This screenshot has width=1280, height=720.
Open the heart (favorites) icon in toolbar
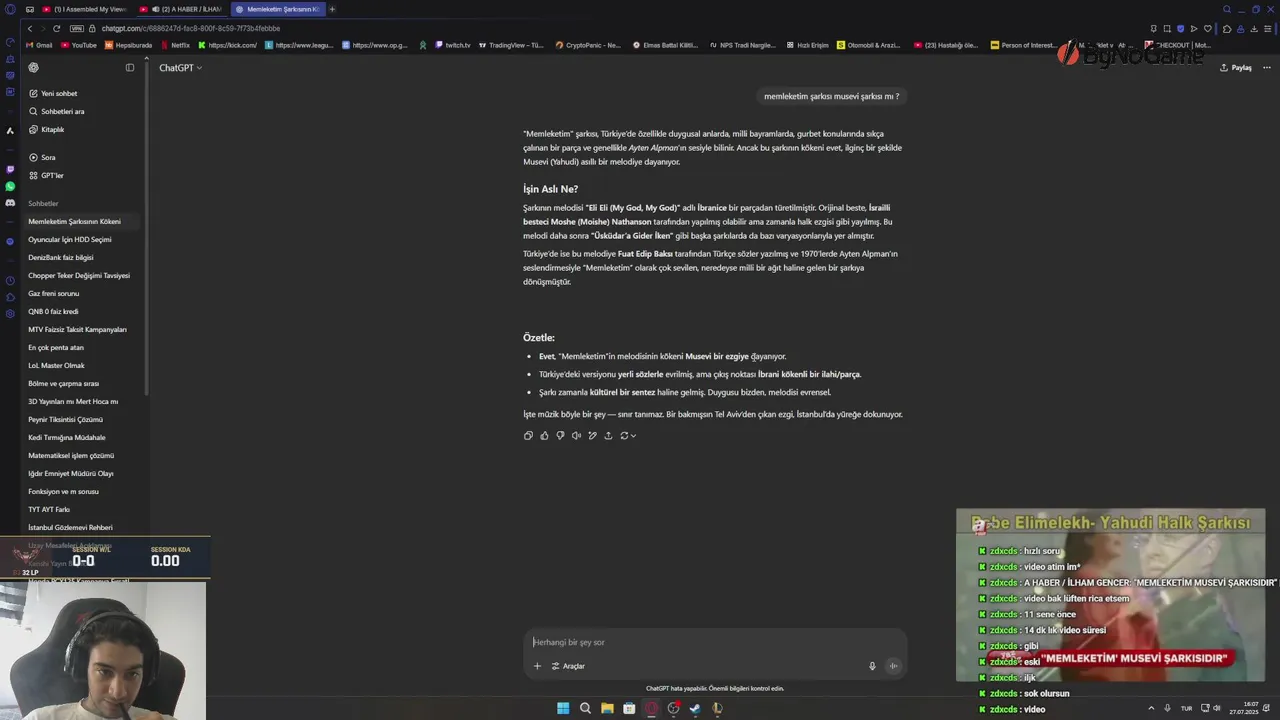coord(1208,28)
